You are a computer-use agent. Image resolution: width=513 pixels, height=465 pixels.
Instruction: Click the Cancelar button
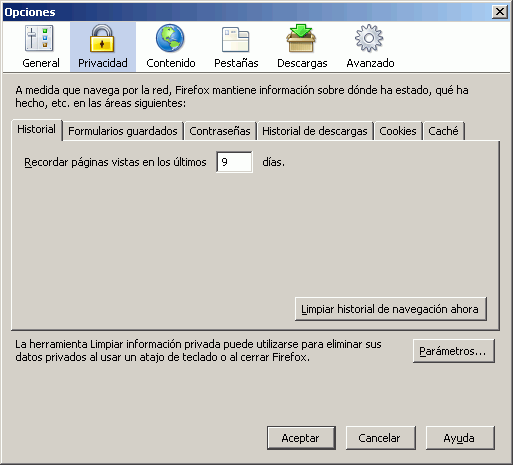[x=380, y=438]
